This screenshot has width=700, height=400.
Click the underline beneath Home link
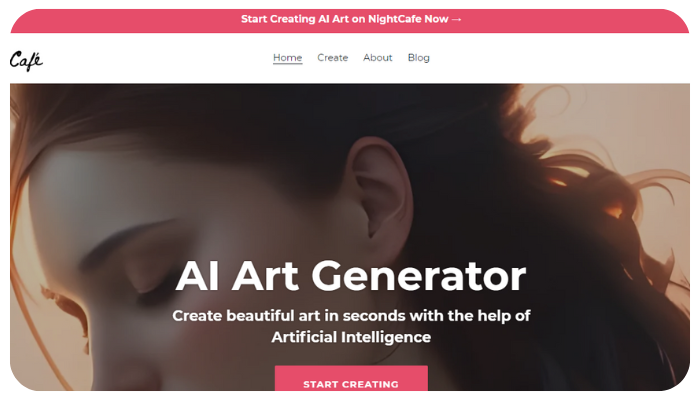point(288,63)
